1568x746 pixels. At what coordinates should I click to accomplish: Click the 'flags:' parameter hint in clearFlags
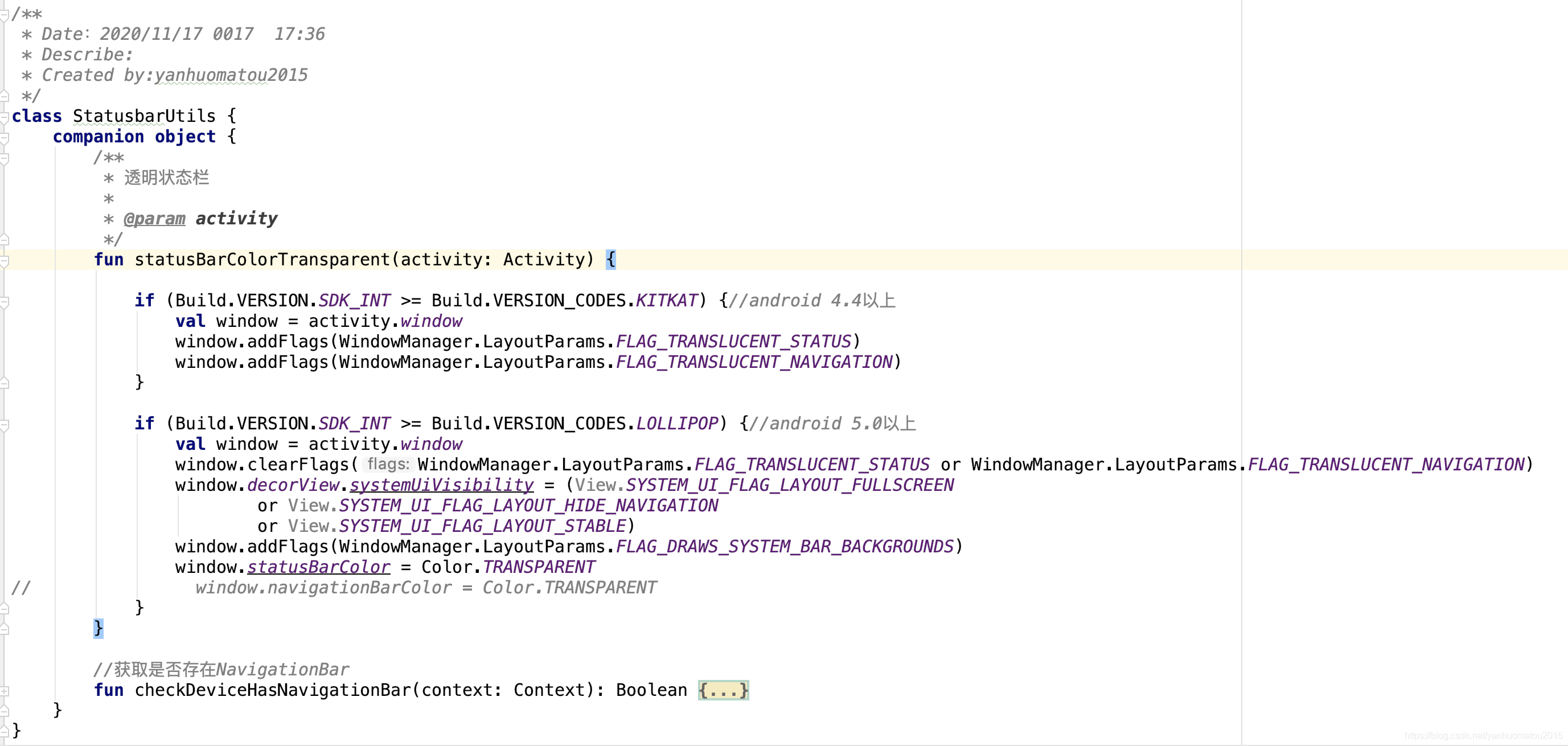coord(388,465)
